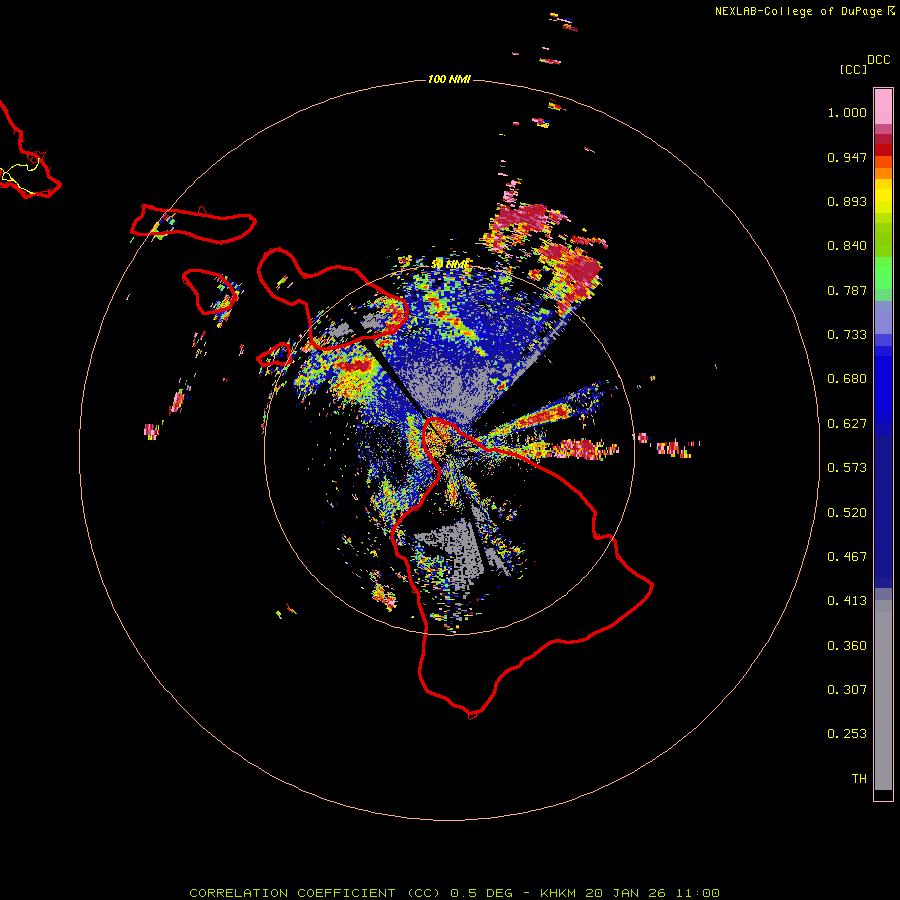Screen dimensions: 900x900
Task: Click the DCC label above the color scale
Action: pos(878,60)
